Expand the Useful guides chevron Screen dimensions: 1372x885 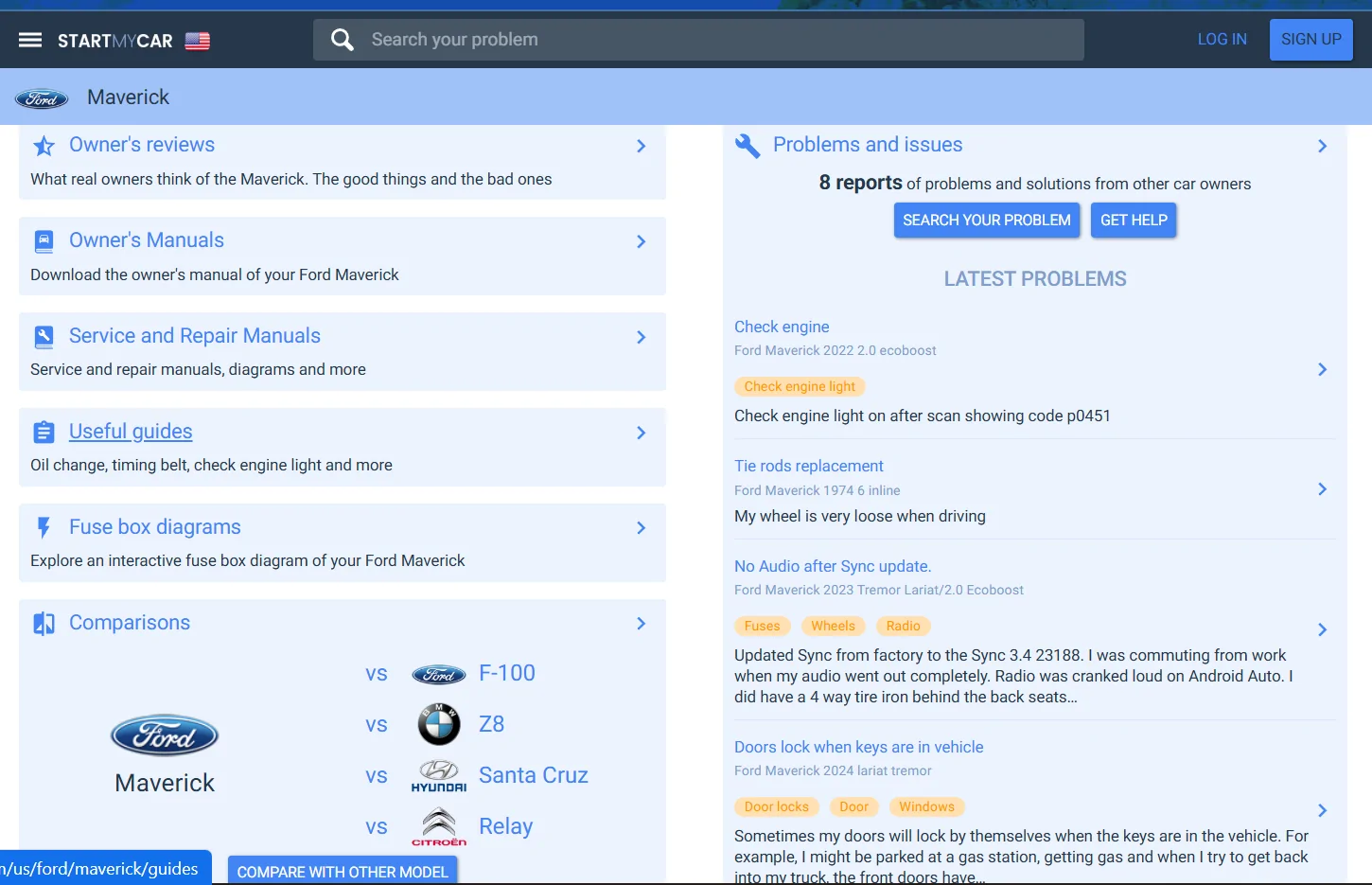[642, 433]
